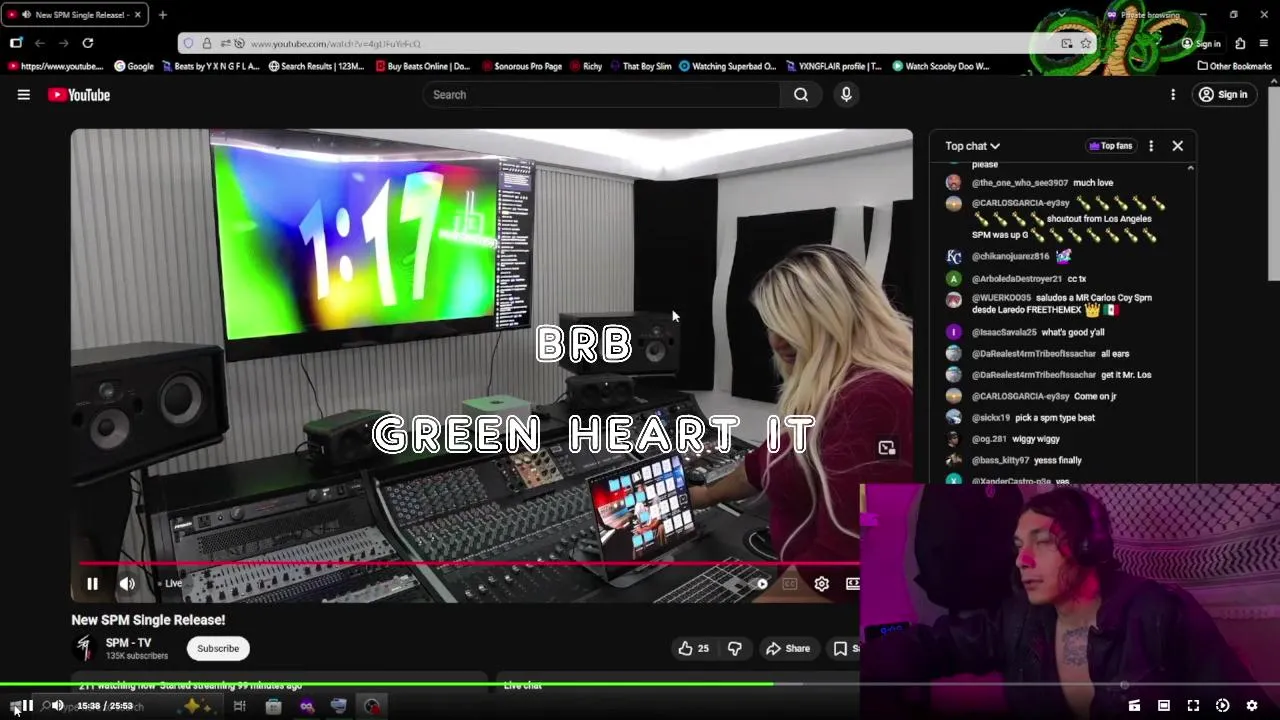The width and height of the screenshot is (1280, 720).
Task: Share the New SPM Single Release video
Action: (788, 648)
